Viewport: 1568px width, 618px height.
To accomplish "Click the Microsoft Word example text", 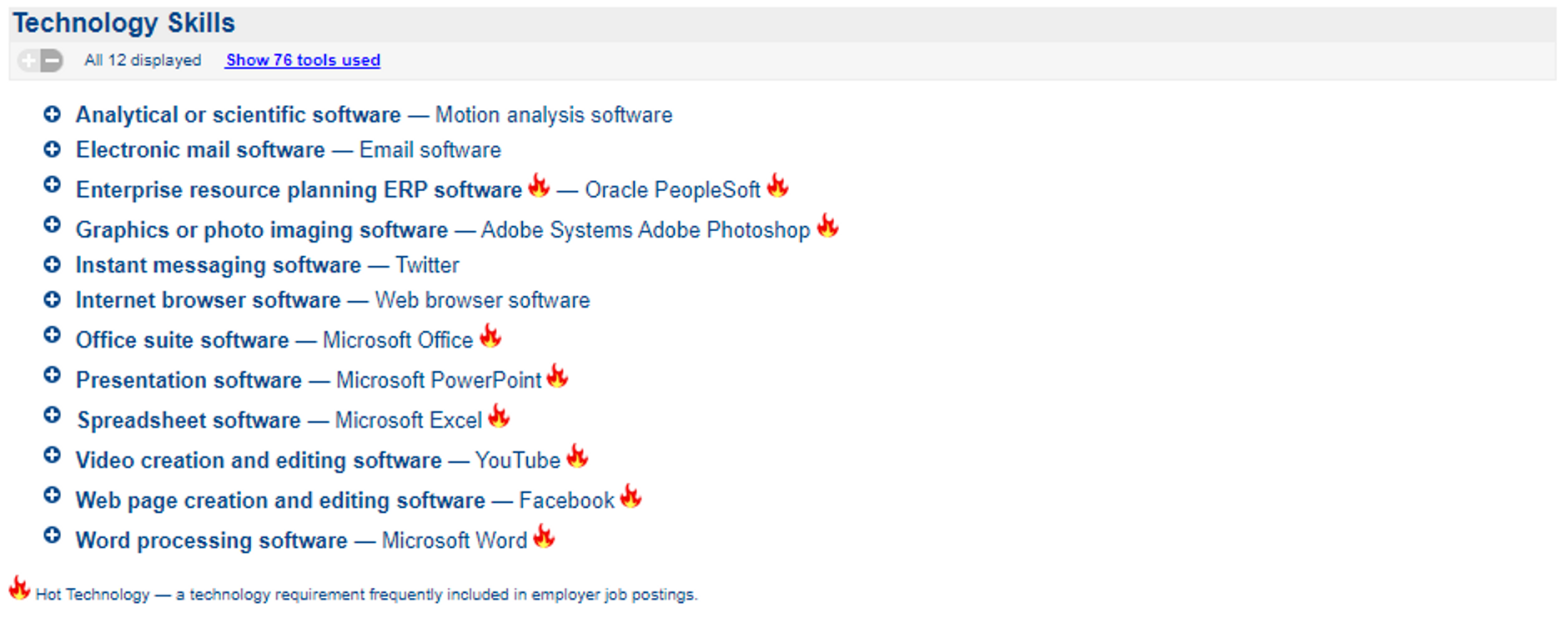I will tap(455, 540).
